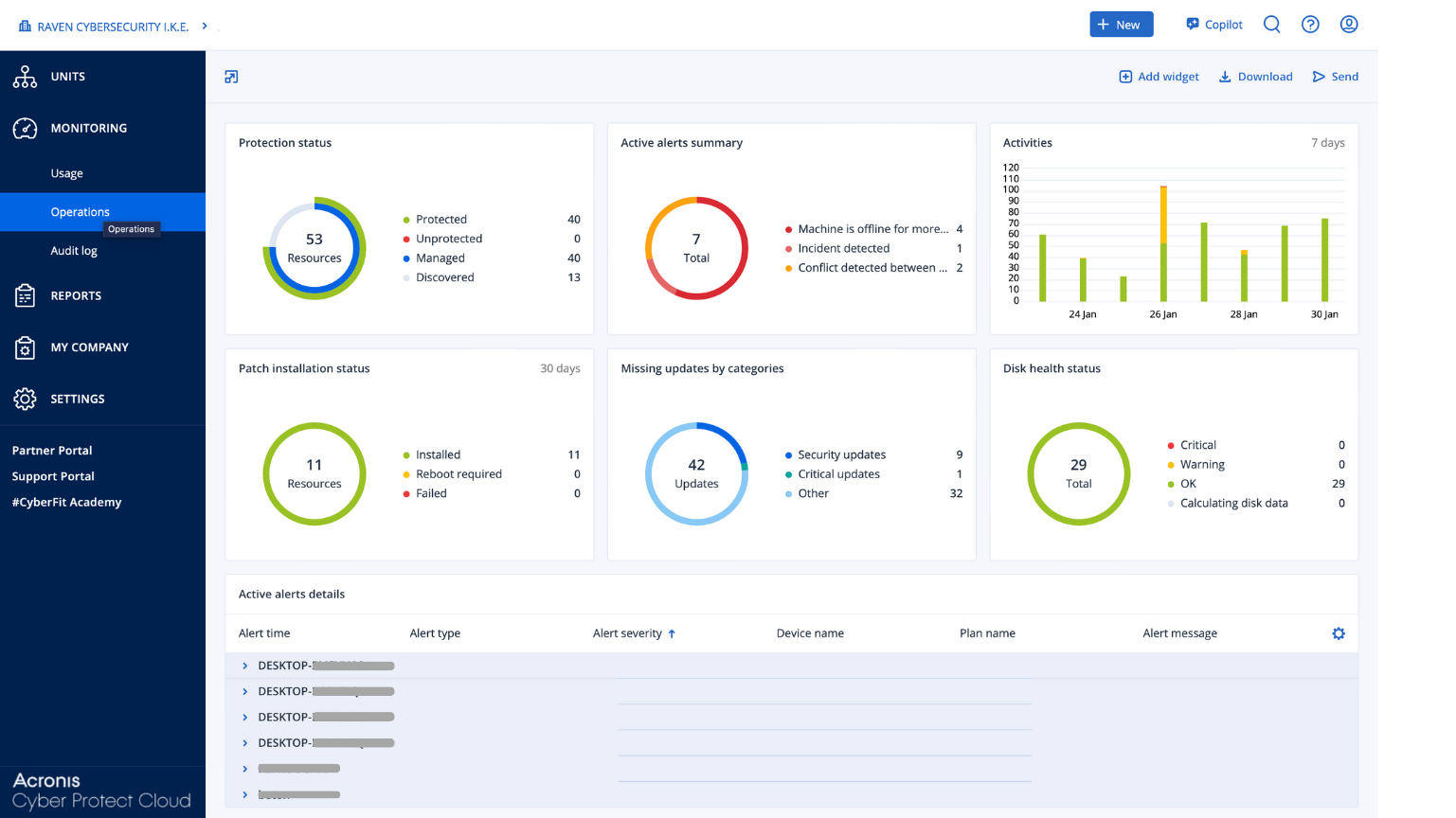The height and width of the screenshot is (818, 1456).
Task: Open the help question mark icon
Action: (x=1310, y=25)
